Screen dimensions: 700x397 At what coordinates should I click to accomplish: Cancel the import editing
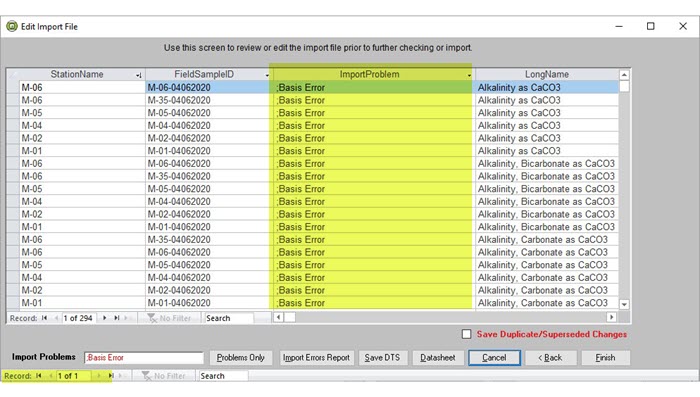[494, 357]
